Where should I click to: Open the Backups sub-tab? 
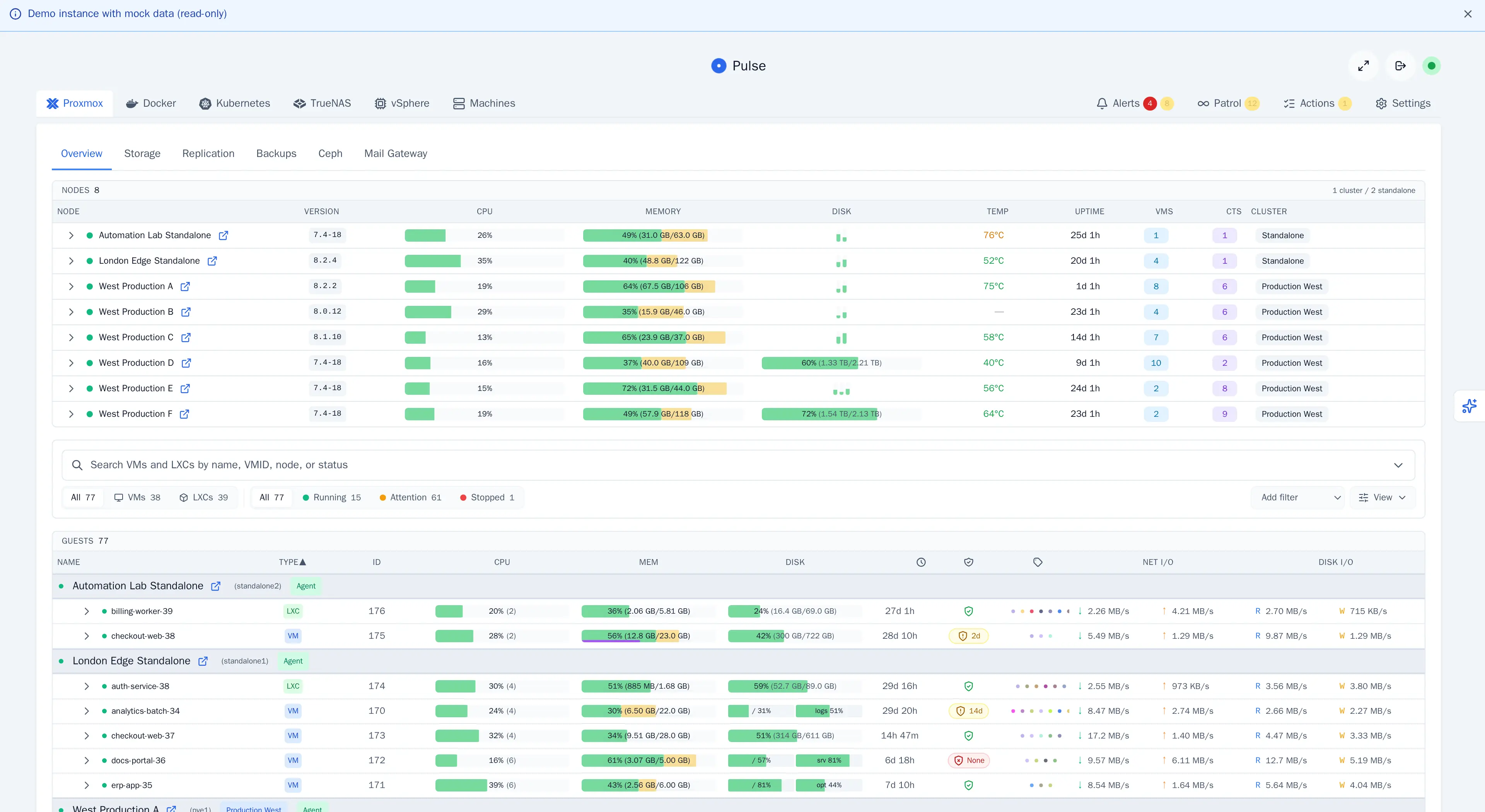pyautogui.click(x=276, y=153)
